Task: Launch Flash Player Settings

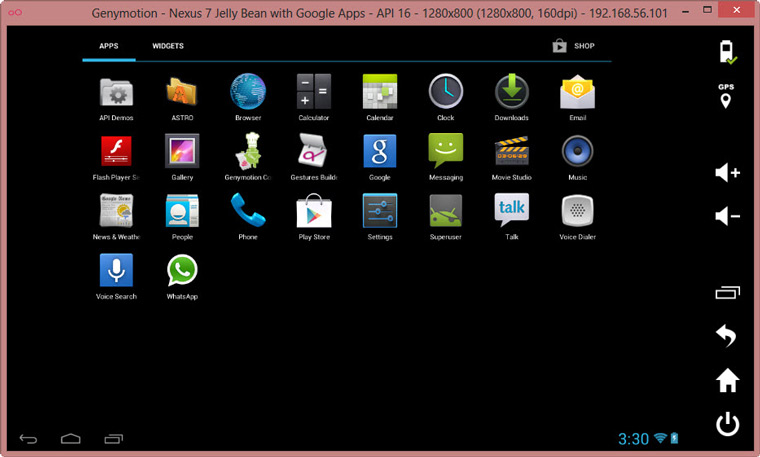Action: (116, 158)
